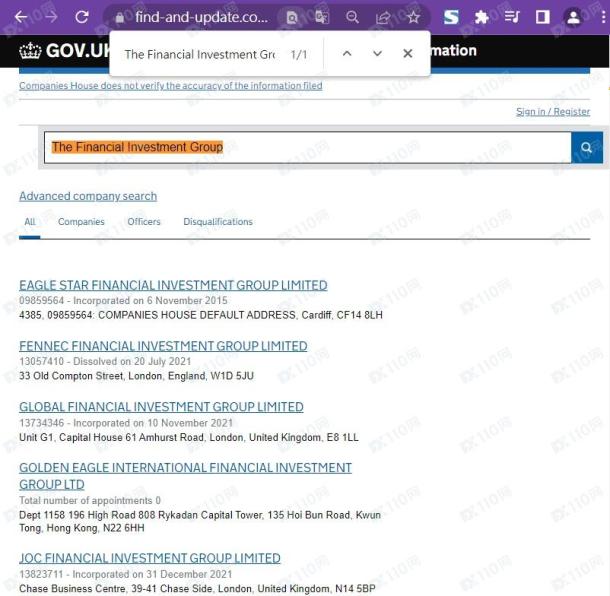Share this page icon
This screenshot has width=610, height=596.
383,17
